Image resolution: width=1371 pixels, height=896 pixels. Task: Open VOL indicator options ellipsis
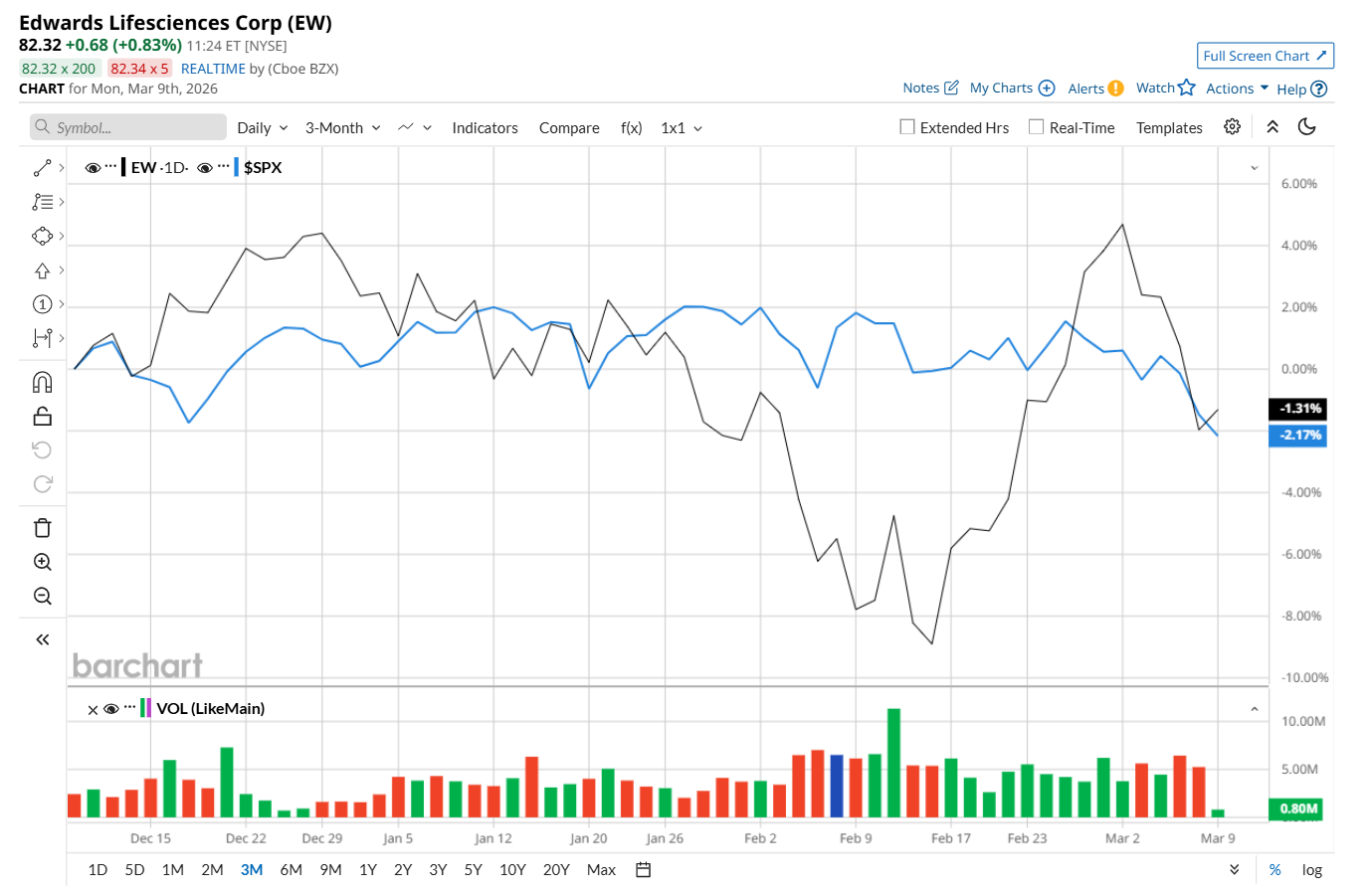(x=129, y=707)
